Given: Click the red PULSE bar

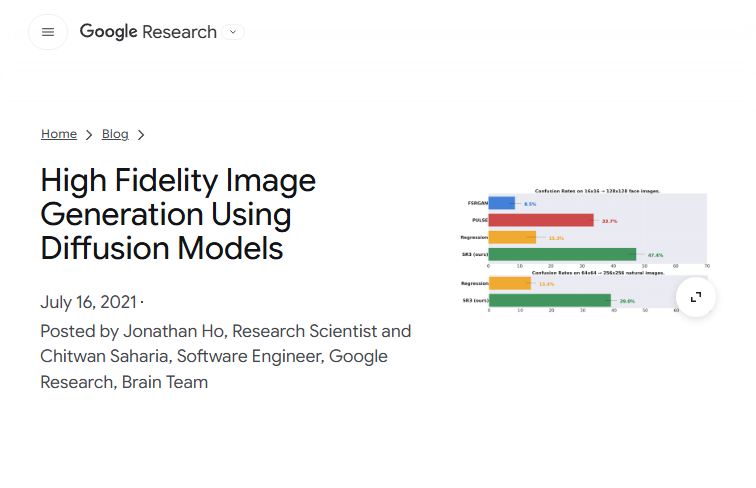Looking at the screenshot, I should click(541, 220).
